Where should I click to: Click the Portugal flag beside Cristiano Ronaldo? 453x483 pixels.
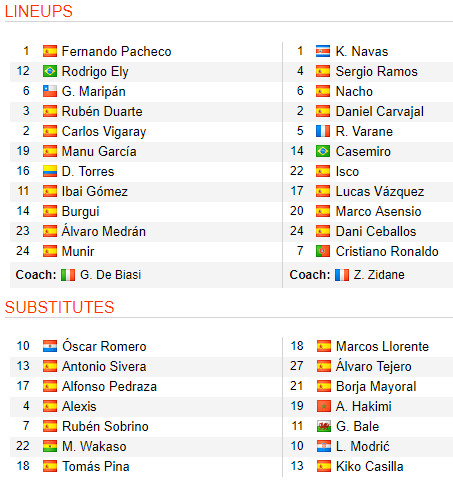[x=323, y=251]
